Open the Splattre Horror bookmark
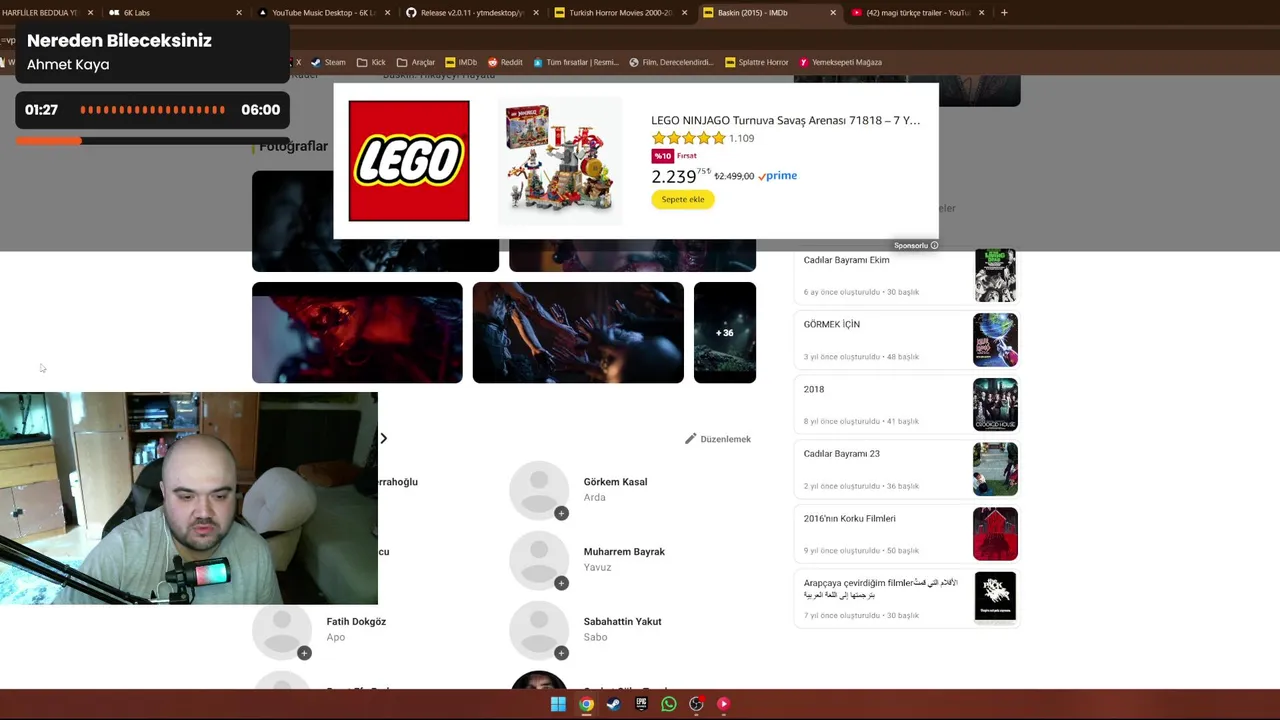Image resolution: width=1280 pixels, height=720 pixels. 757,62
